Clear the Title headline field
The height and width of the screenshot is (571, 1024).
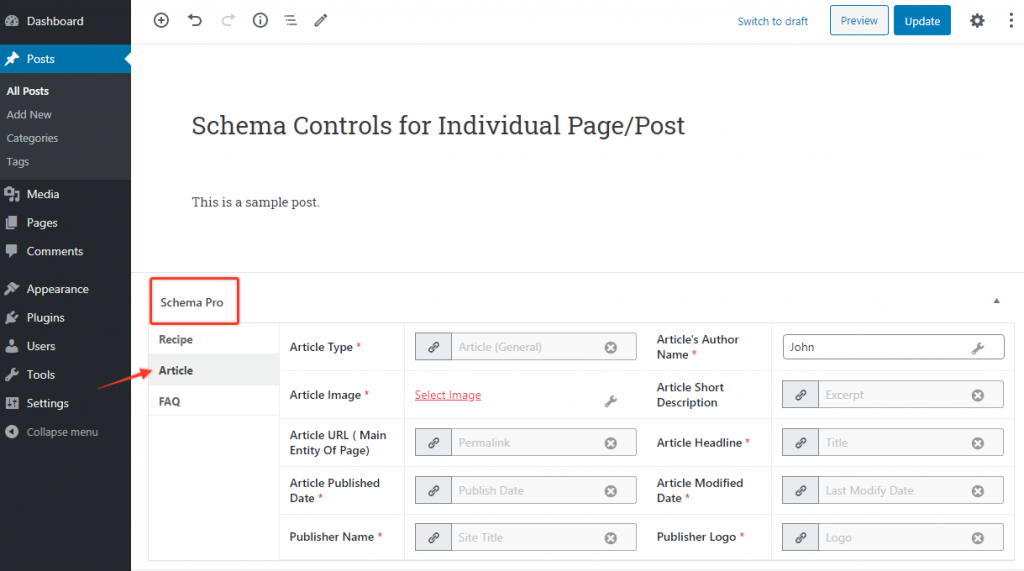[978, 443]
